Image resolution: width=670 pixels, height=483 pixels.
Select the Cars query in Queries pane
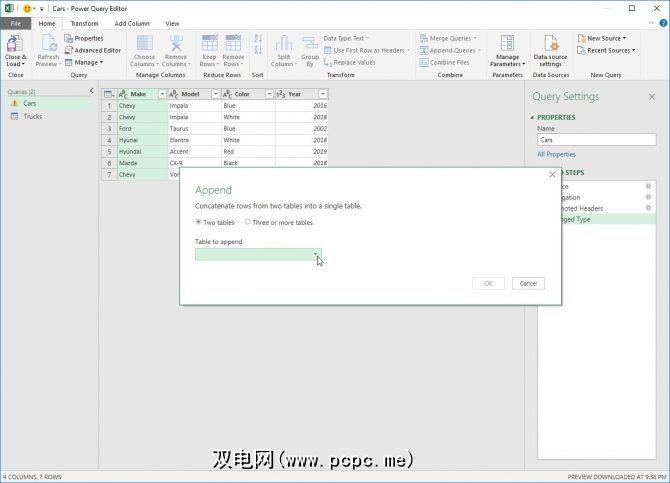(x=50, y=103)
